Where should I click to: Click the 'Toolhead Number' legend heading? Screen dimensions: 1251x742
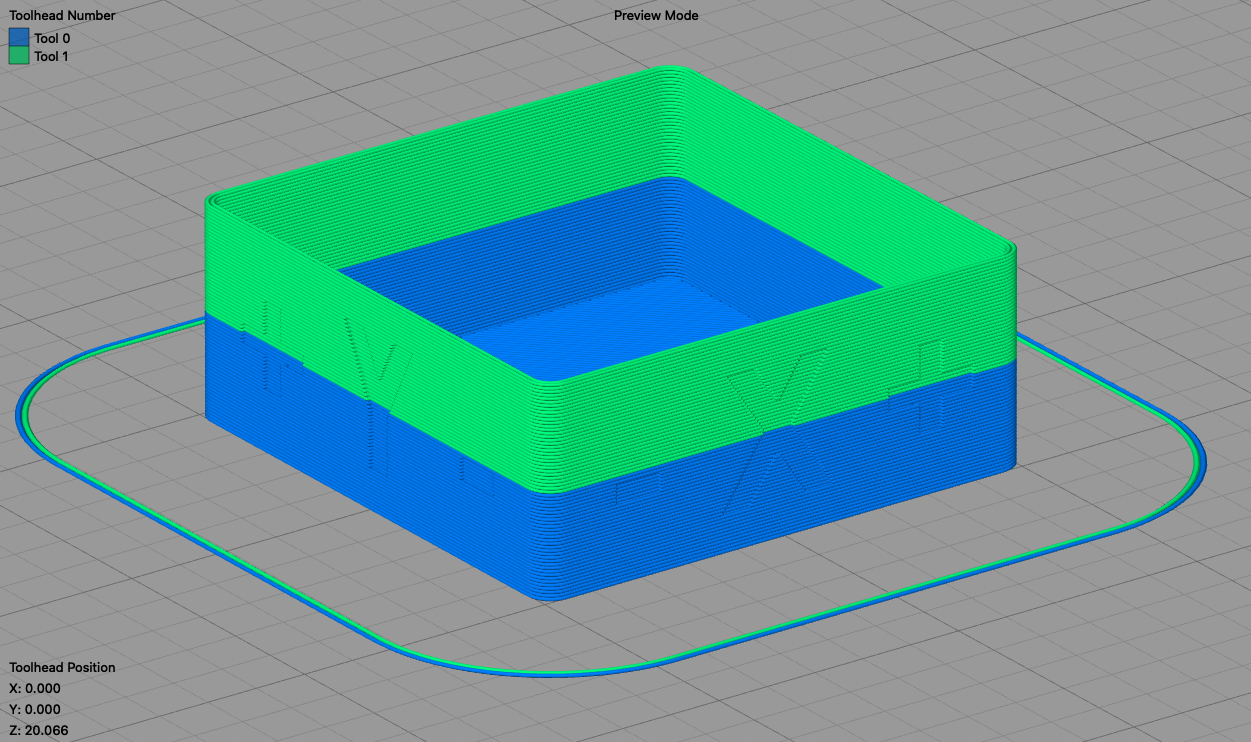(62, 15)
